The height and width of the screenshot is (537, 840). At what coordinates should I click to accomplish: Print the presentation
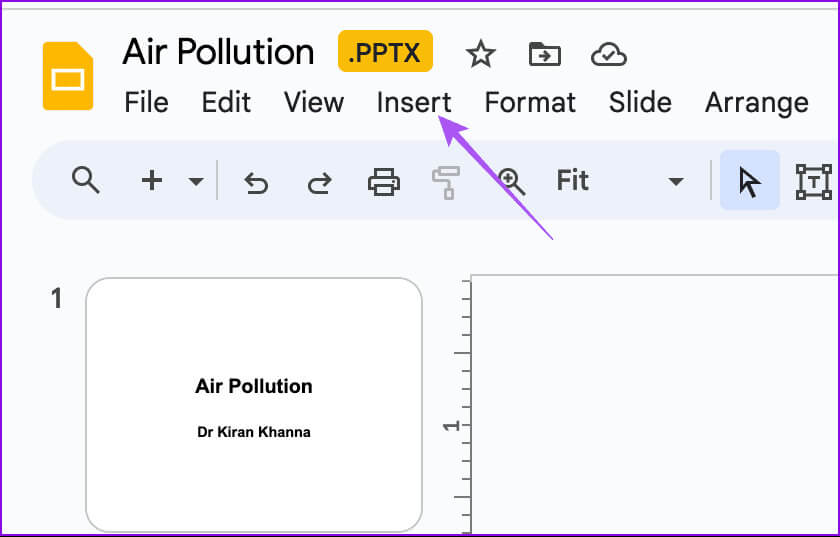(383, 182)
